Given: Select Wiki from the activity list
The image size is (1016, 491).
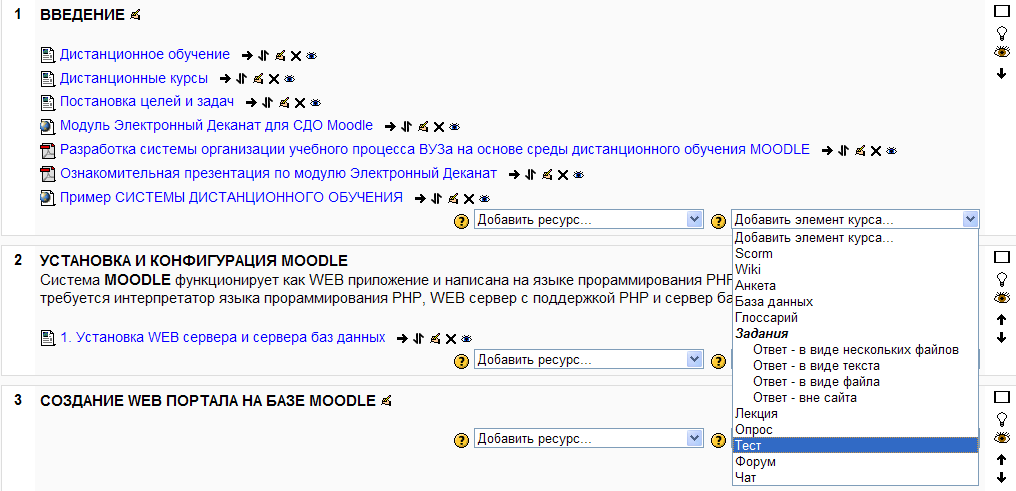Looking at the screenshot, I should tap(855, 269).
